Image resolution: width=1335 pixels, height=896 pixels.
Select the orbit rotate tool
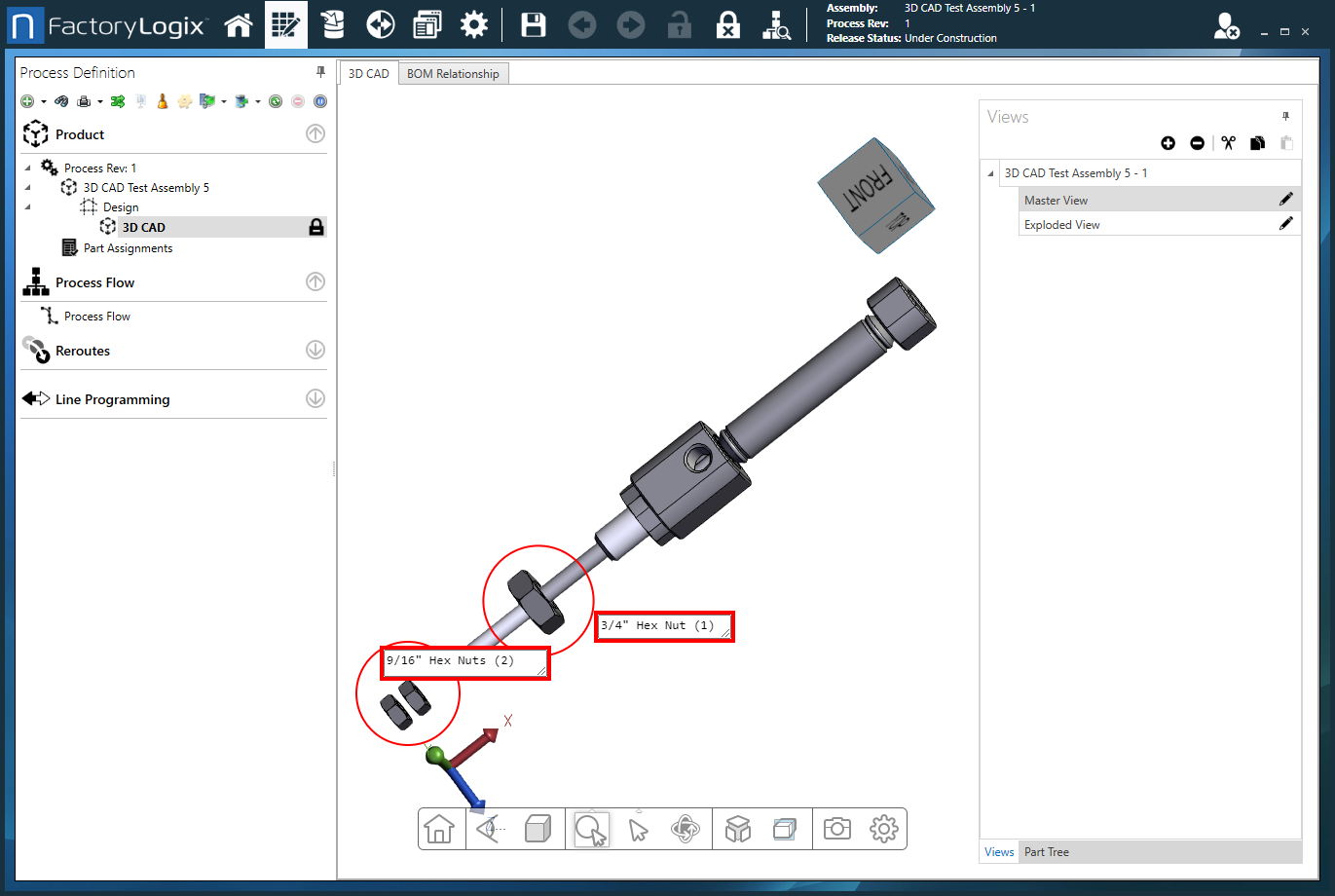click(686, 829)
